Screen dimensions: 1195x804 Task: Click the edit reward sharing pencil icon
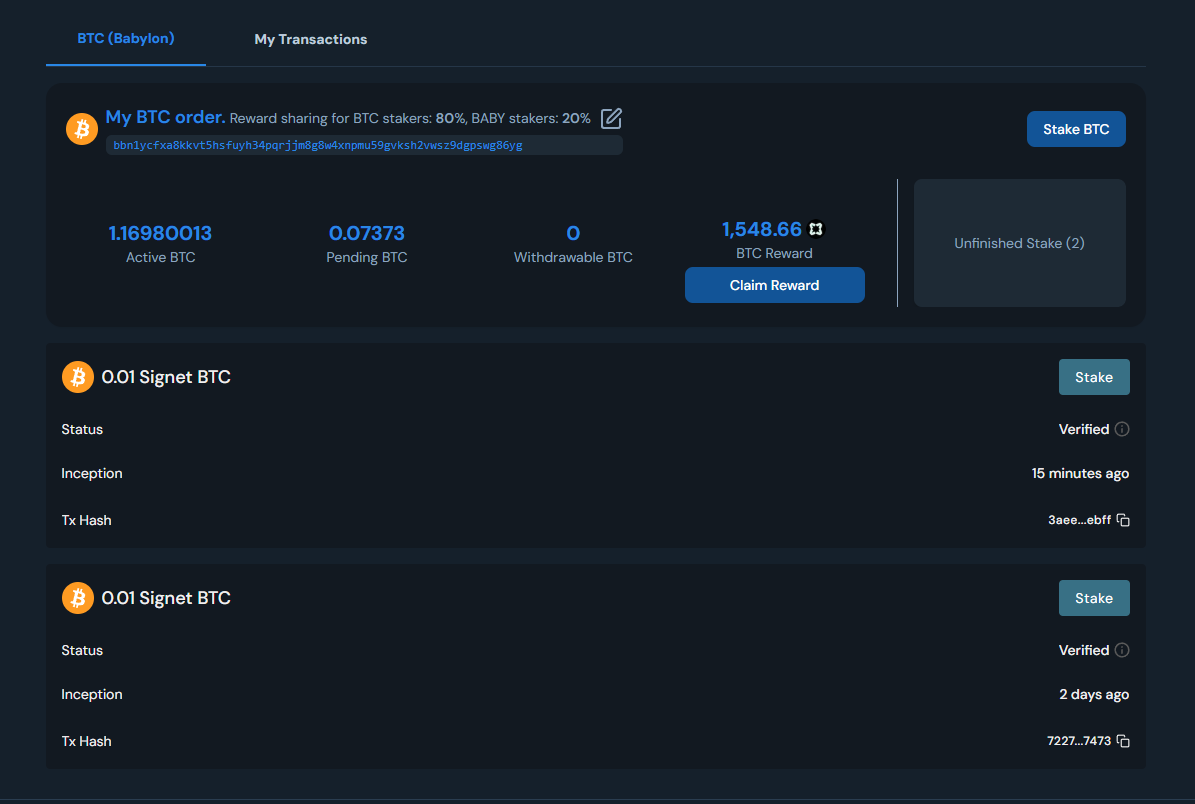[611, 119]
